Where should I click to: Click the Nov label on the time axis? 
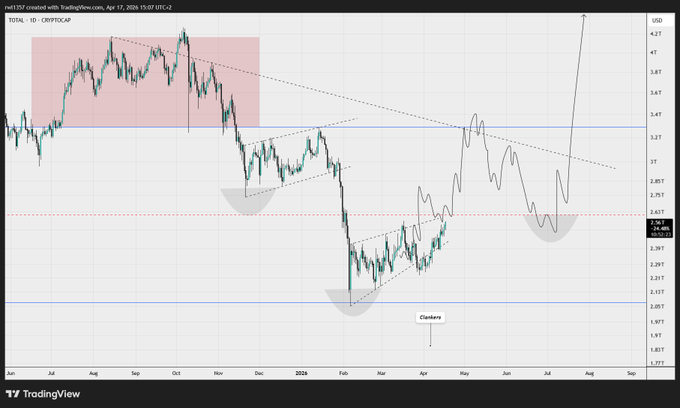click(218, 373)
